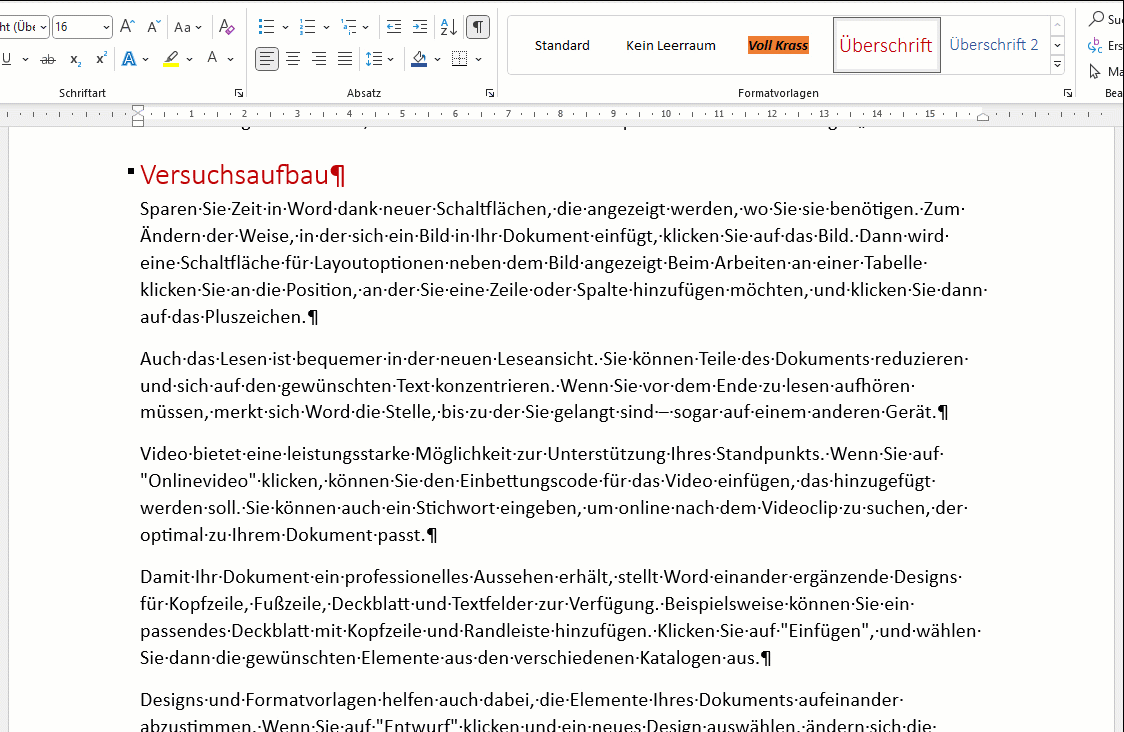Increase the paragraph indent
The height and width of the screenshot is (732, 1124).
point(420,27)
